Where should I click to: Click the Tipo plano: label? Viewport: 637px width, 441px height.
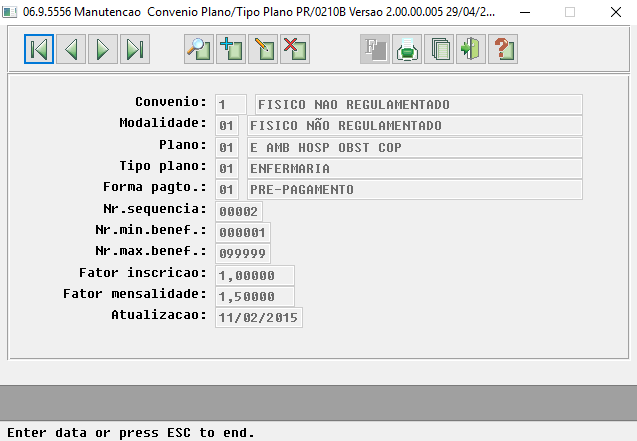pos(163,166)
